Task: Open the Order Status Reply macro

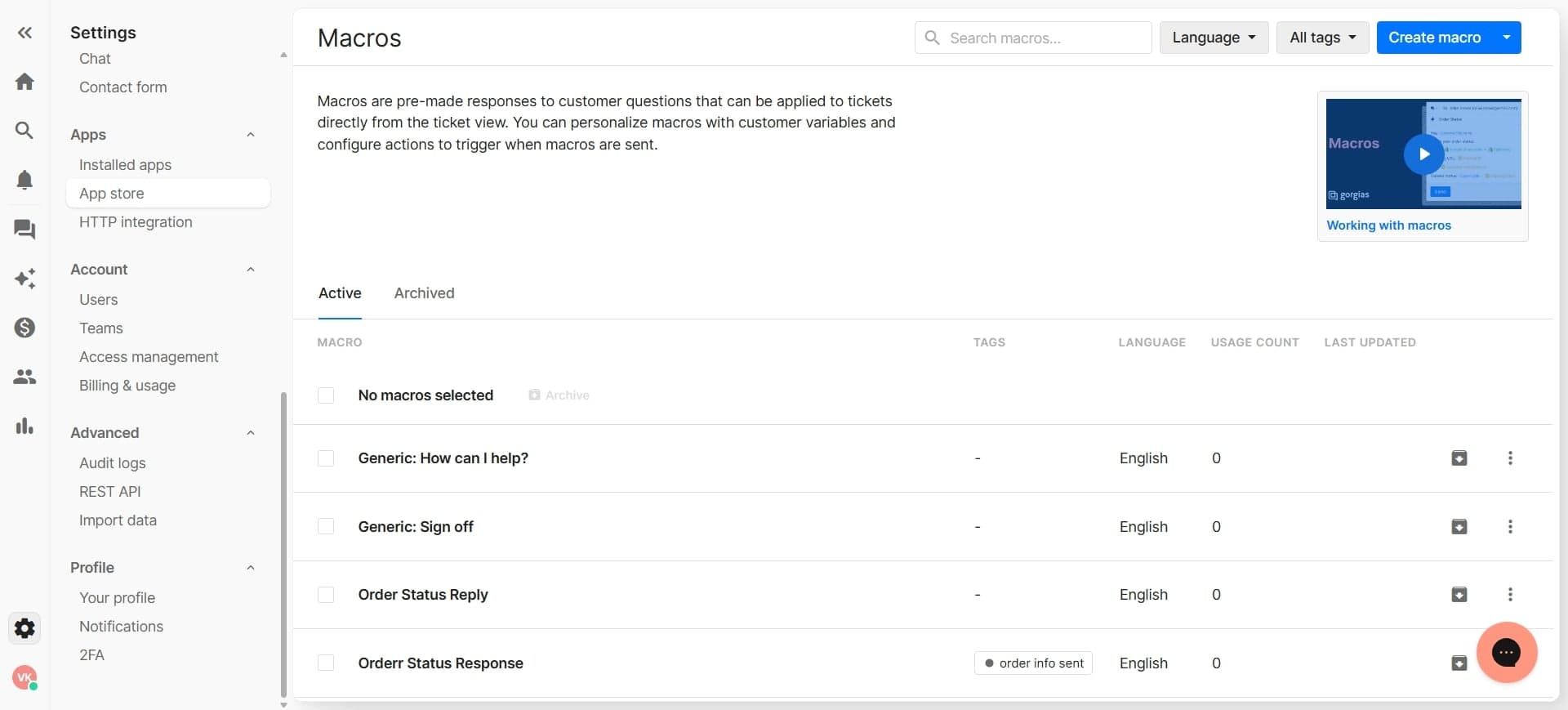Action: [x=423, y=595]
